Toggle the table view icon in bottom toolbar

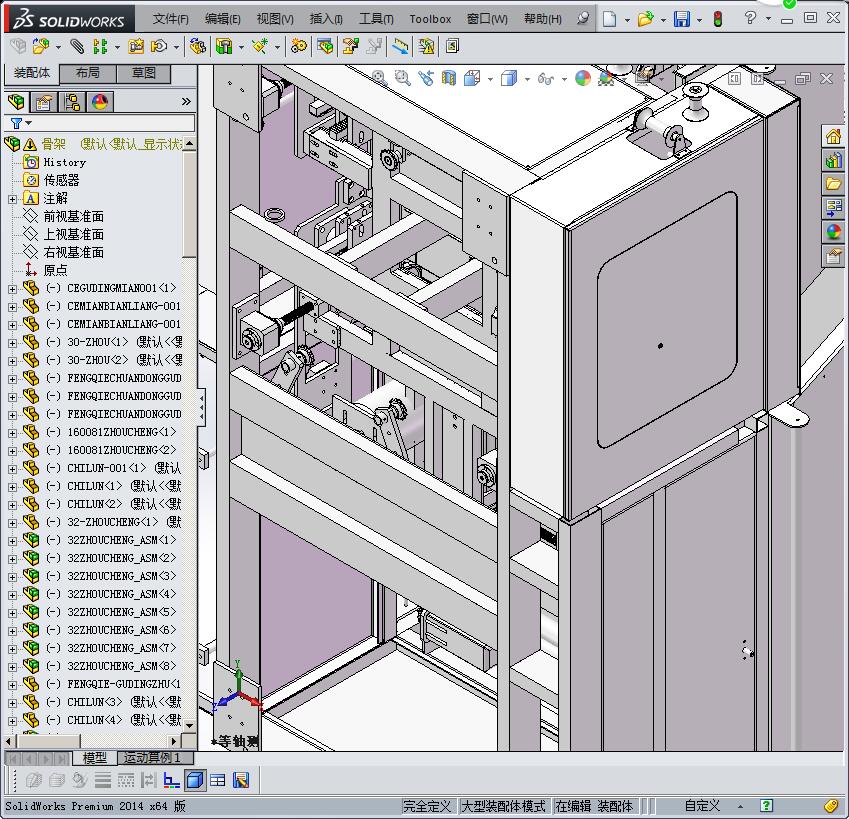(218, 780)
